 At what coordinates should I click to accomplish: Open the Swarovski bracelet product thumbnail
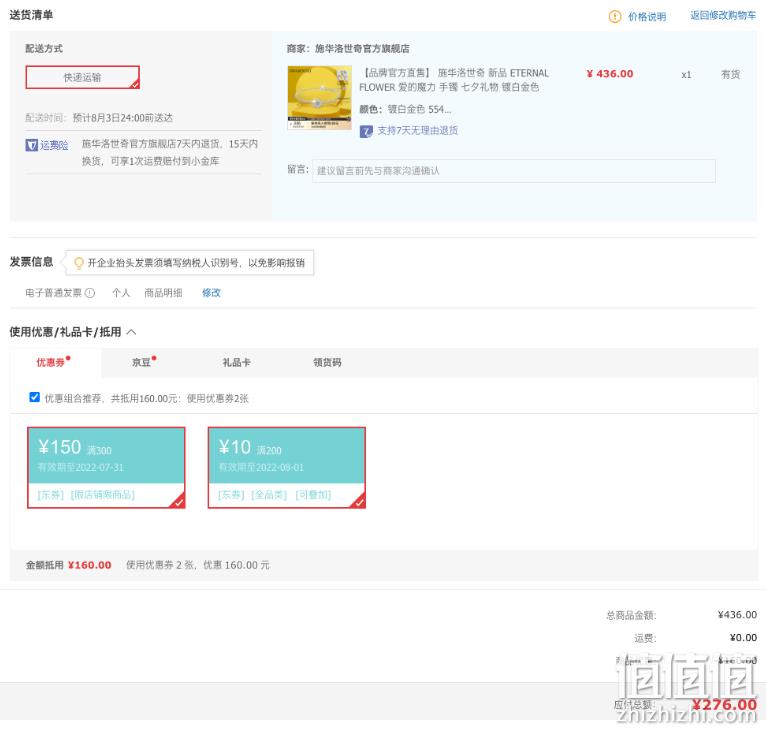click(319, 97)
